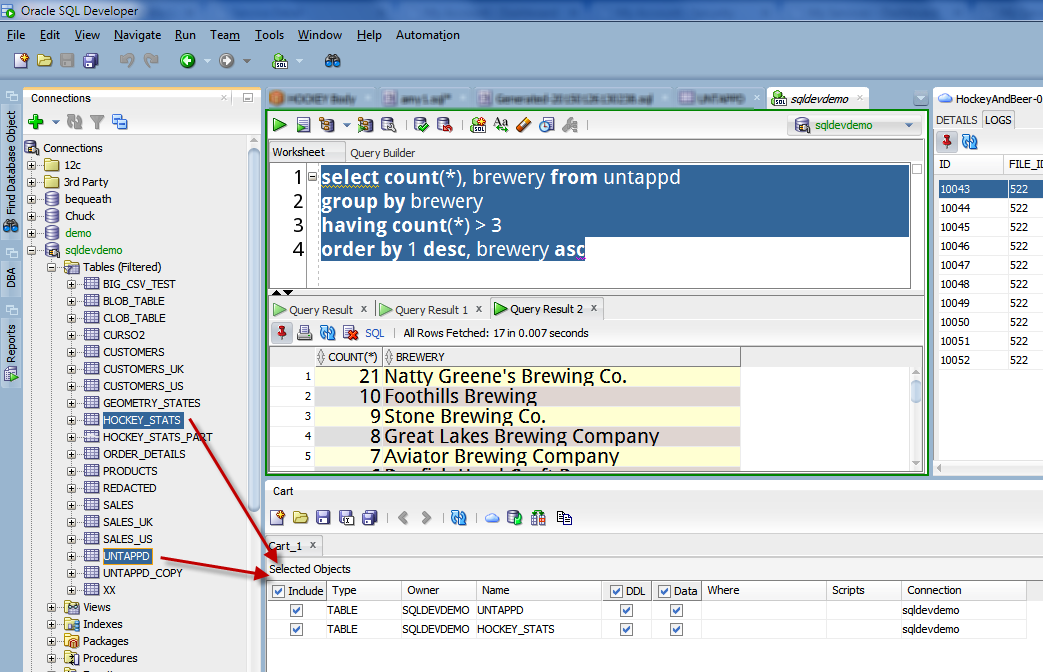Screen dimensions: 1043x672
Task: Open the sqldevdemo connection dropdown
Action: point(908,125)
